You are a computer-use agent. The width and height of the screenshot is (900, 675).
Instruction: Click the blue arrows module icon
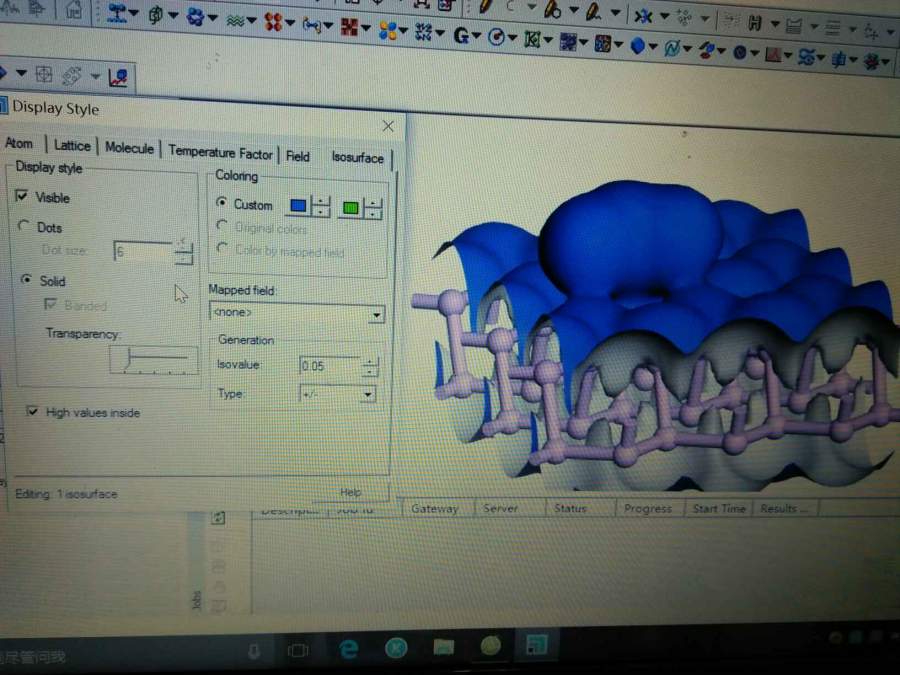423,31
